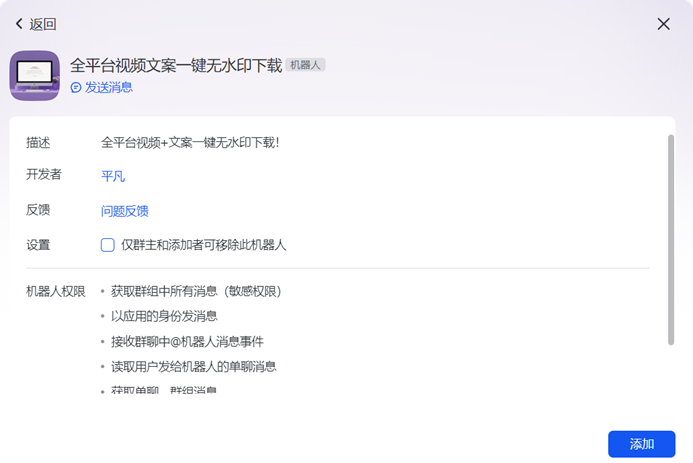Viewport: 693px width, 463px height.
Task: Select the 以应用的身份发消息 permission entry
Action: click(x=164, y=317)
